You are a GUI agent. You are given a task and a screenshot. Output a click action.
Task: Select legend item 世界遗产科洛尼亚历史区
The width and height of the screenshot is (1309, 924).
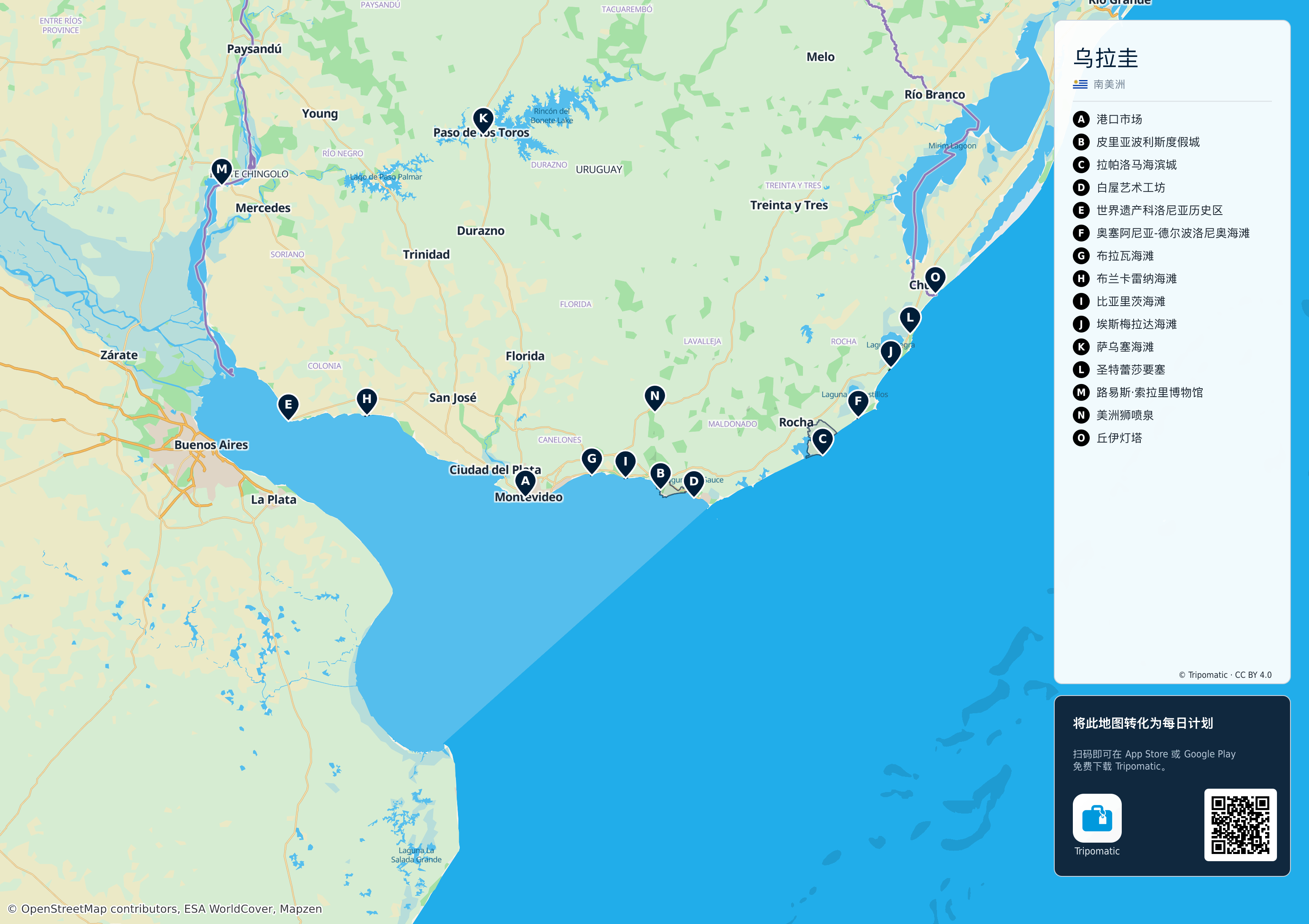click(x=1159, y=210)
